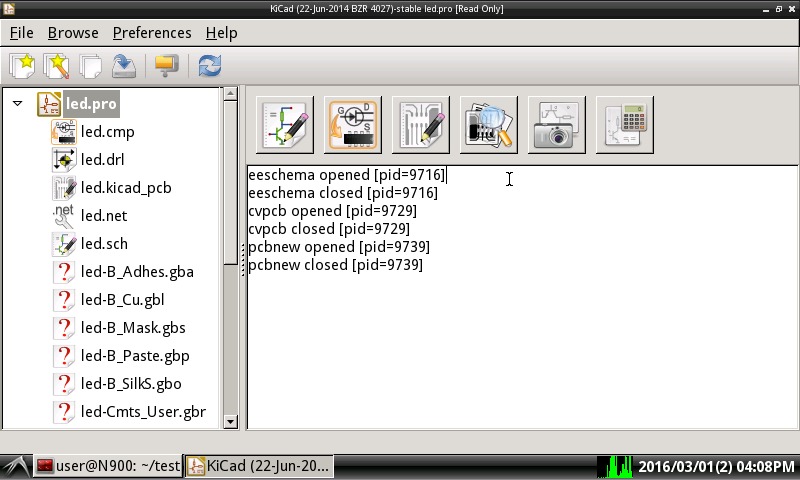Open the Browse menu
This screenshot has width=800, height=480.
pyautogui.click(x=73, y=33)
